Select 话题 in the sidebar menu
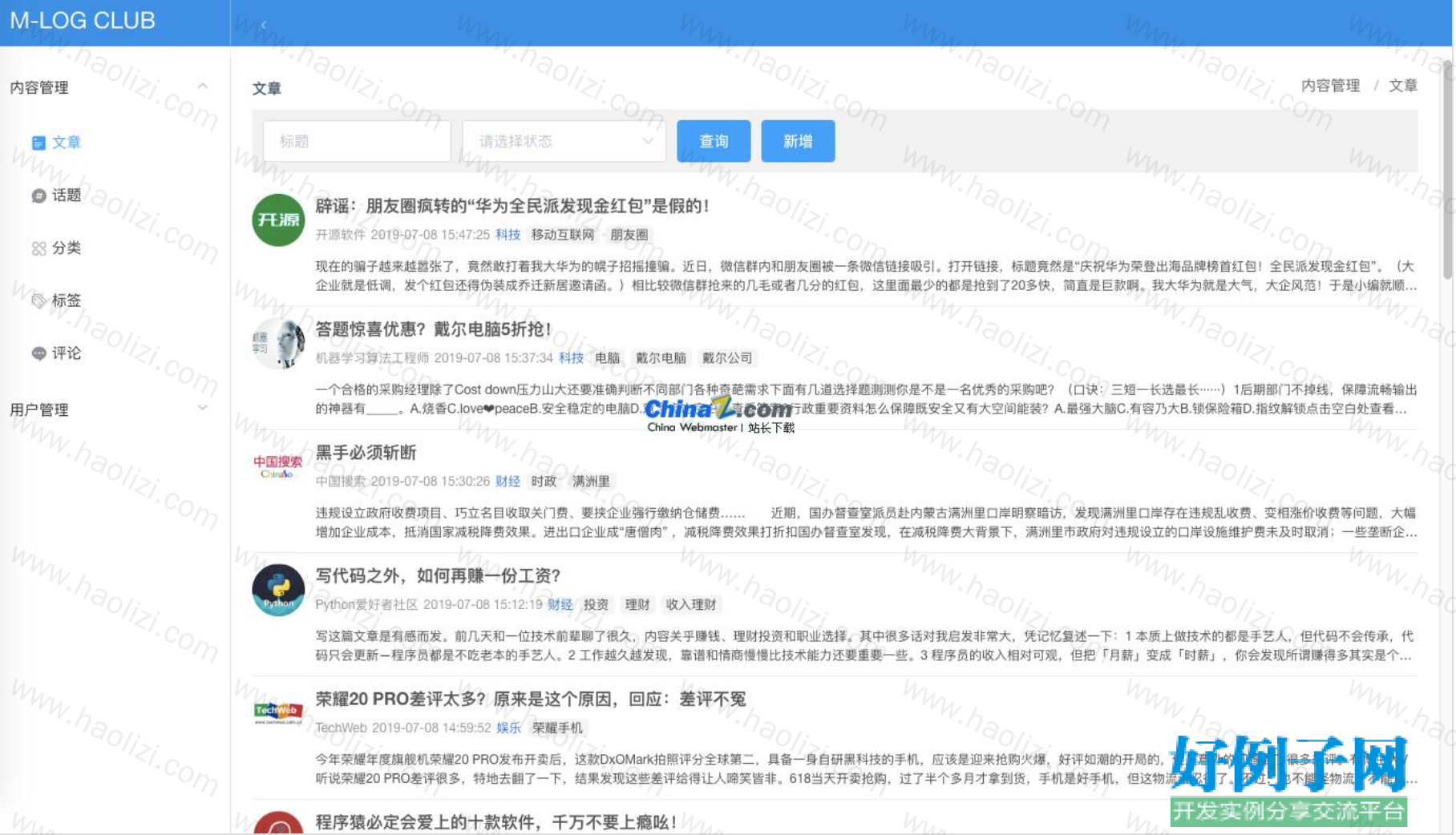The width and height of the screenshot is (1456, 835). pos(67,196)
